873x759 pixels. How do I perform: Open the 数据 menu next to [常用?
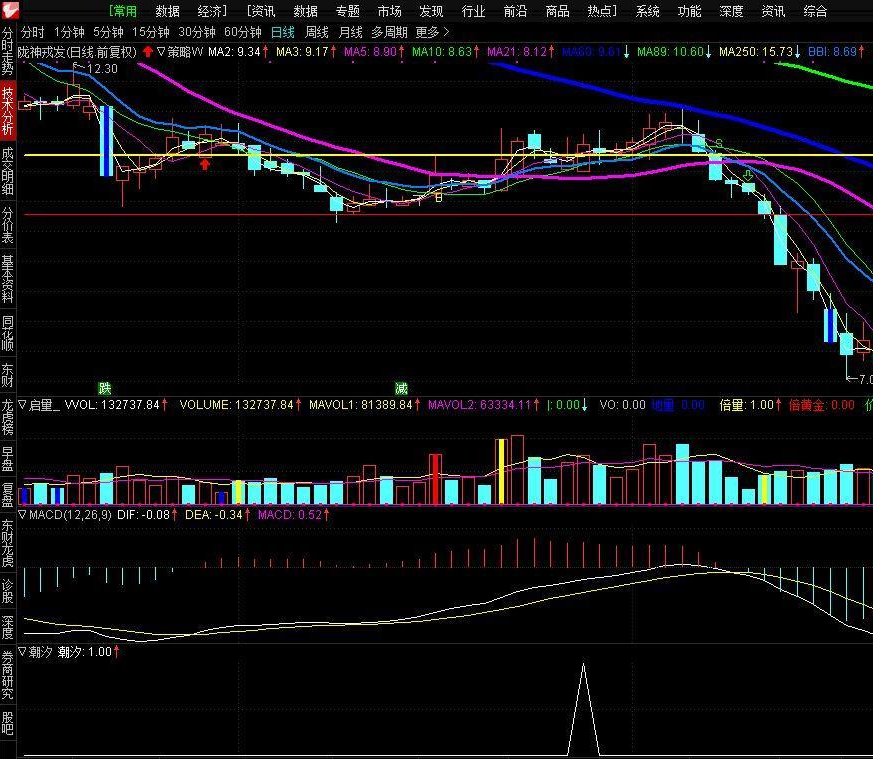[168, 11]
